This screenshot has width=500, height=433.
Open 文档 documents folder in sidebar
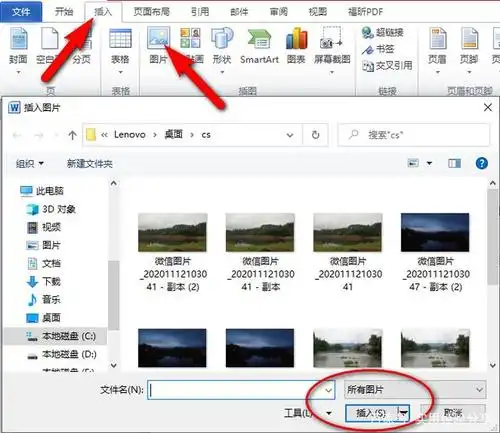pos(43,263)
